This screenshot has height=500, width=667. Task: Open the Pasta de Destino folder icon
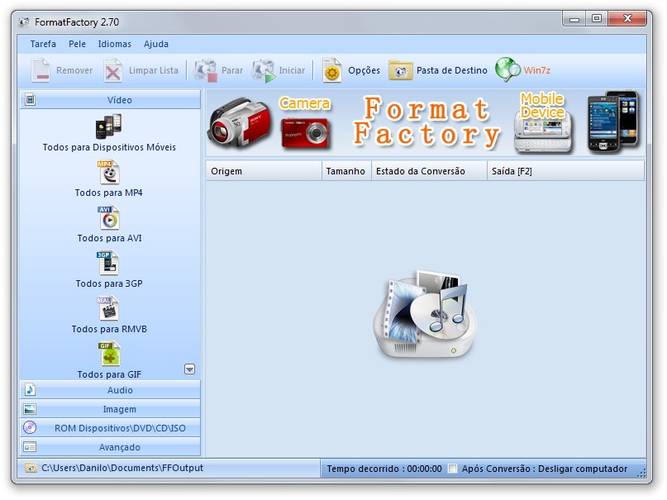400,71
